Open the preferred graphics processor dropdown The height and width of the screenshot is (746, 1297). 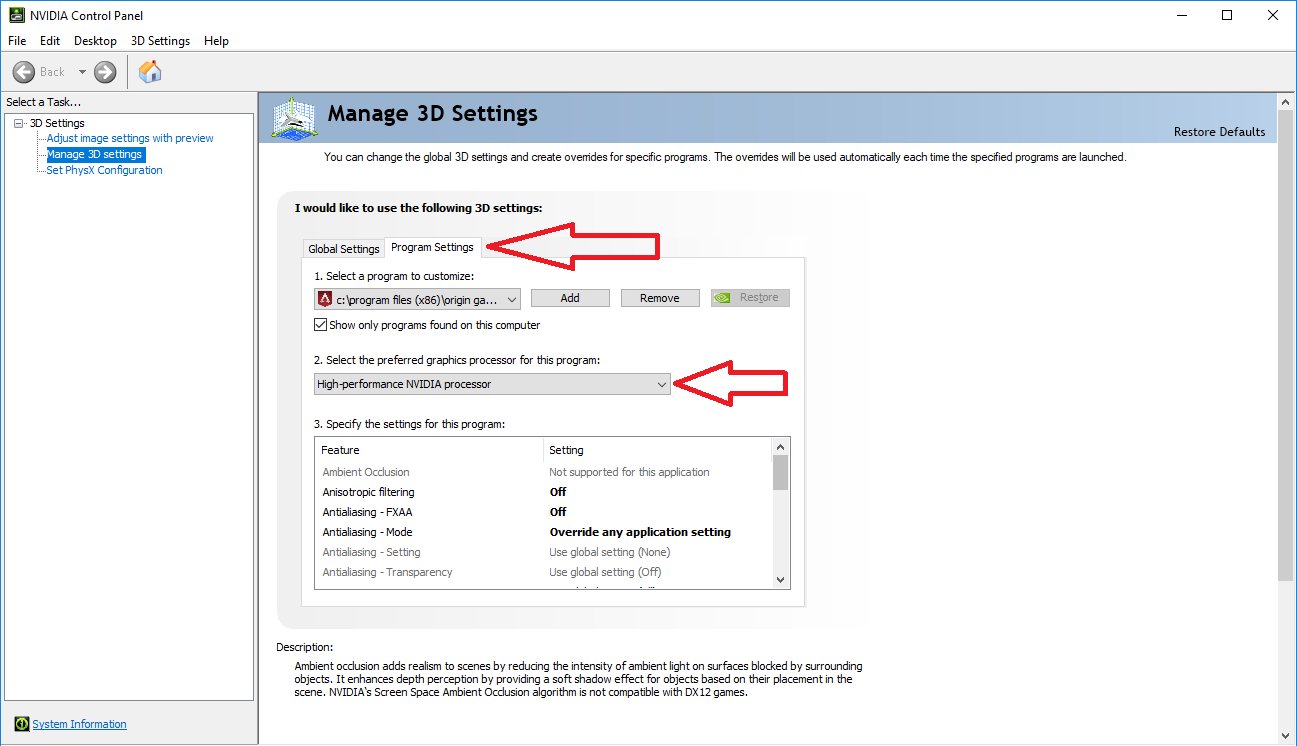(x=492, y=384)
